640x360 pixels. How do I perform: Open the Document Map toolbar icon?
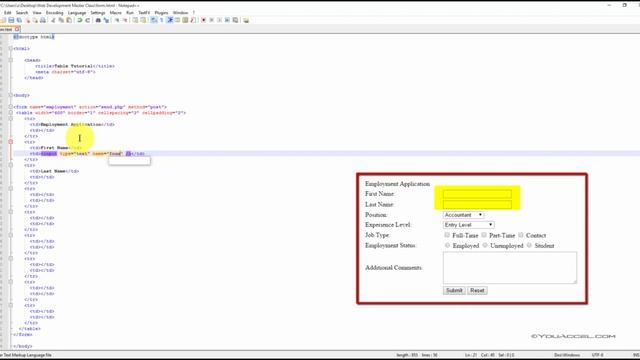click(185, 20)
